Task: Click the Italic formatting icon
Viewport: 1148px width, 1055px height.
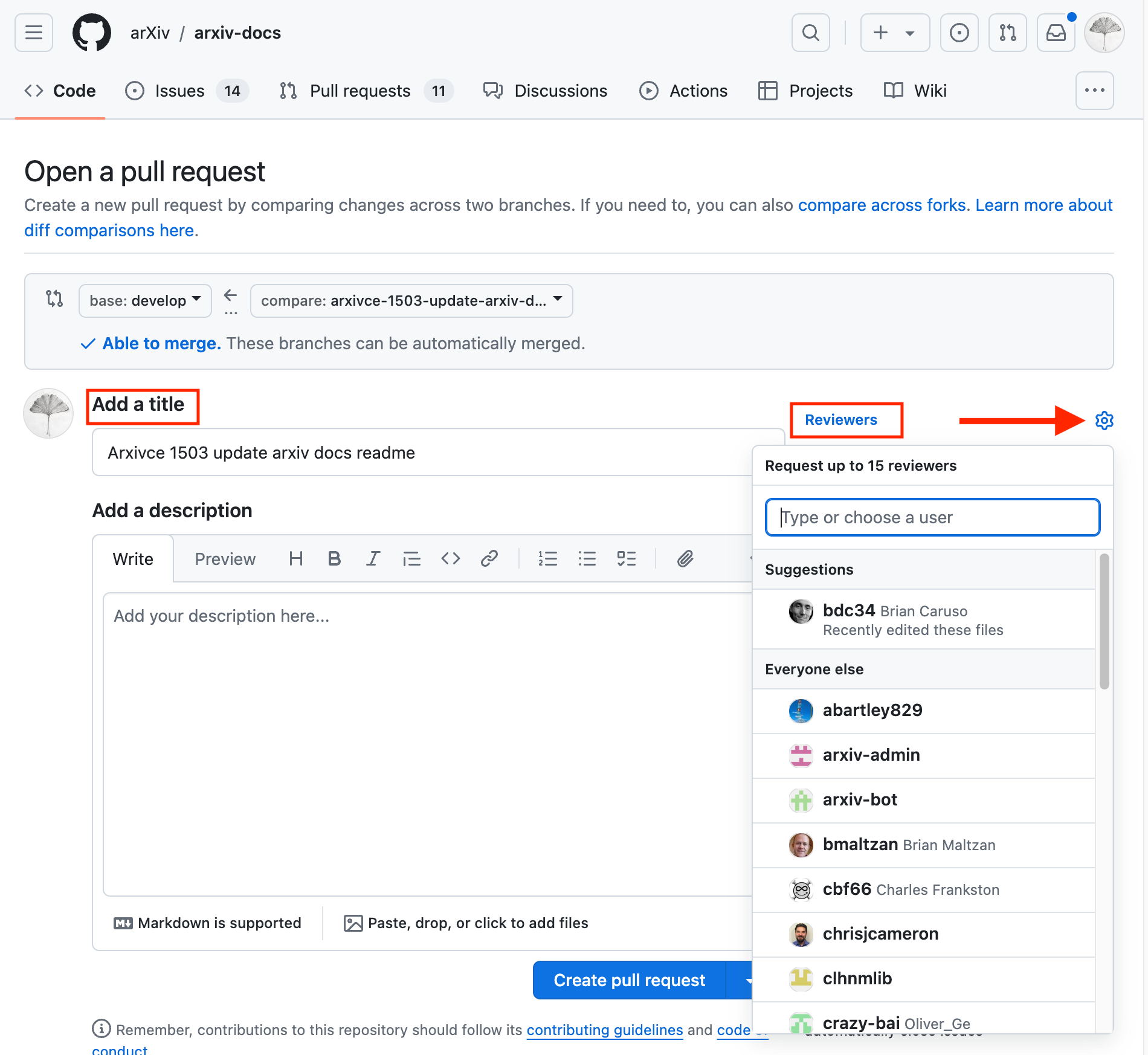Action: 373,559
